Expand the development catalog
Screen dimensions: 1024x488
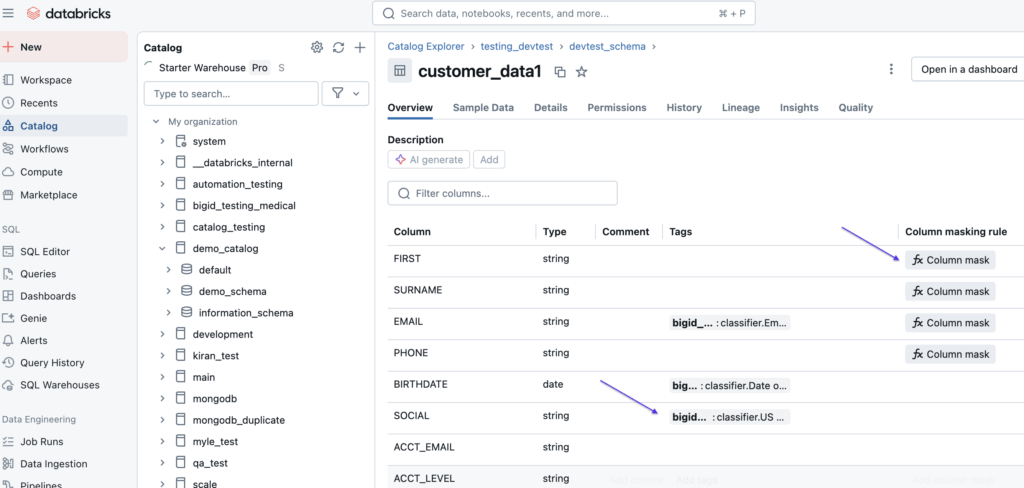point(163,334)
